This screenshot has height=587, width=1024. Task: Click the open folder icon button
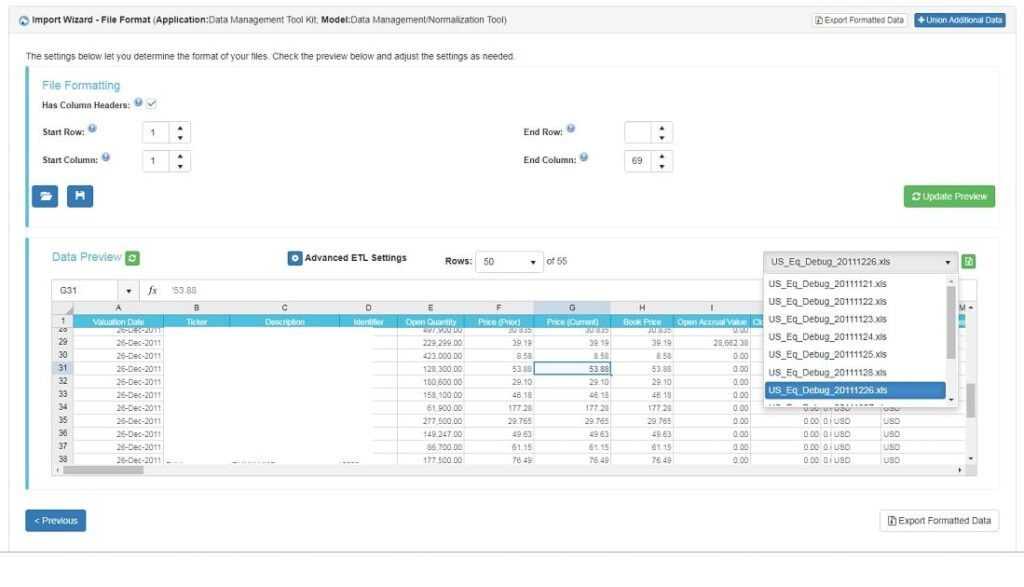pyautogui.click(x=45, y=197)
